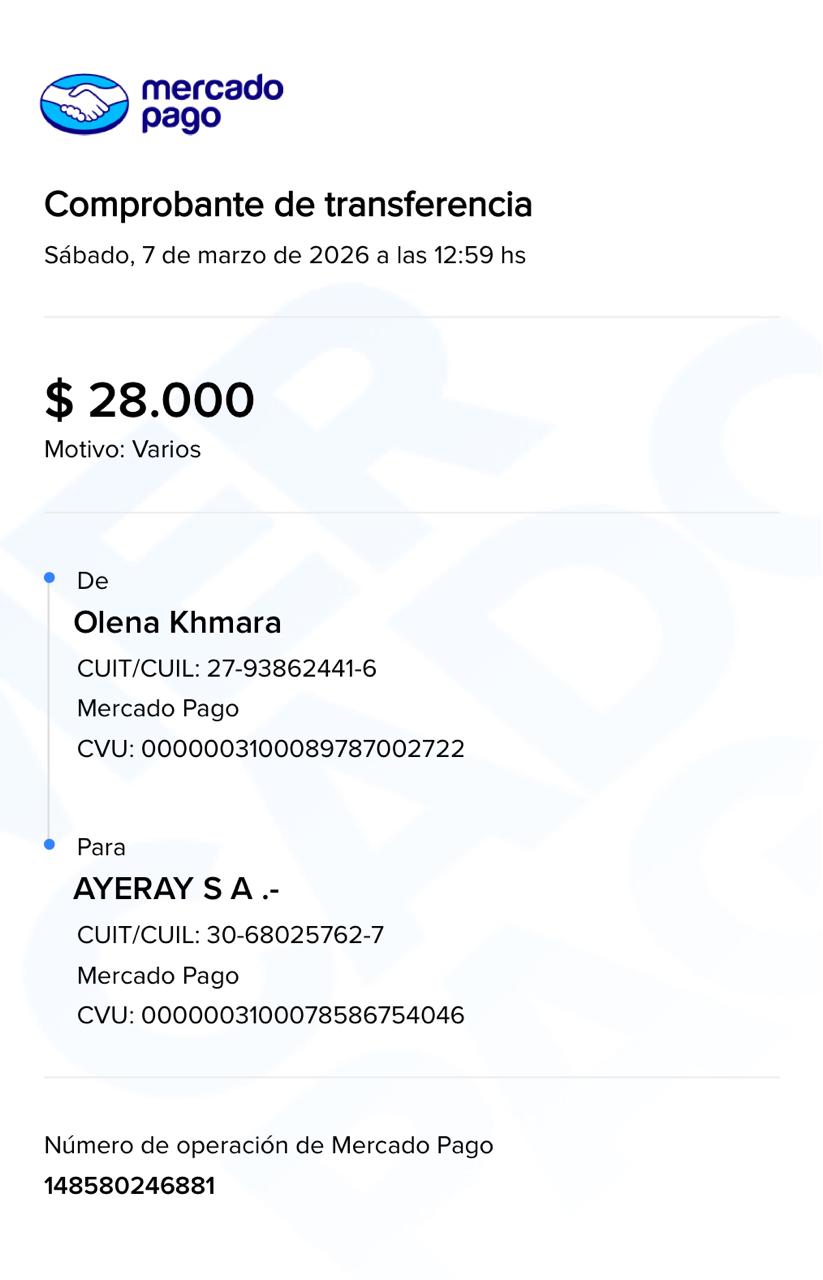The height and width of the screenshot is (1280, 823).
Task: Select recipient name AYERAY S A
Action: [x=176, y=889]
